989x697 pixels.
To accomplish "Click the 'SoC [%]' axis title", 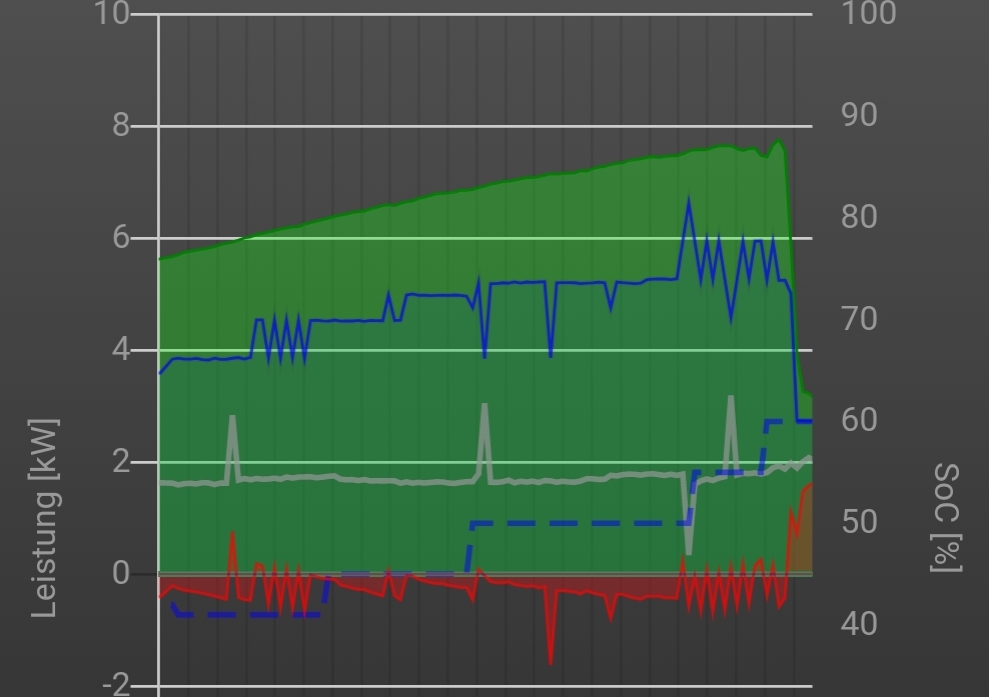I will 946,518.
